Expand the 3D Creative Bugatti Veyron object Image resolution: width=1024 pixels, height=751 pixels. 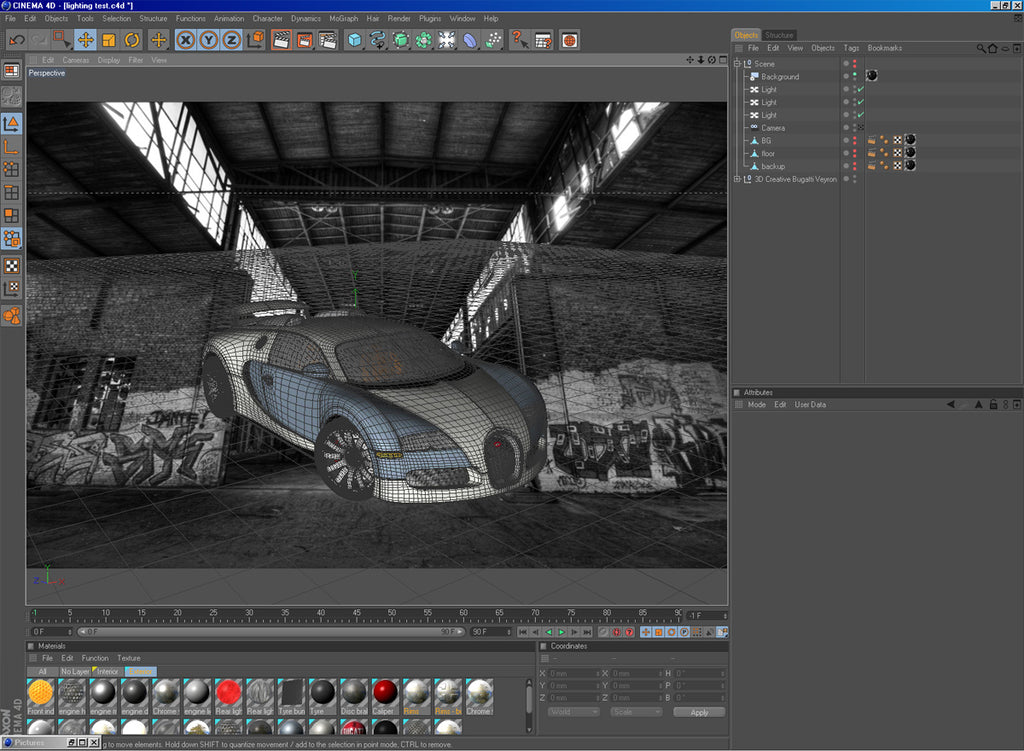tap(736, 178)
